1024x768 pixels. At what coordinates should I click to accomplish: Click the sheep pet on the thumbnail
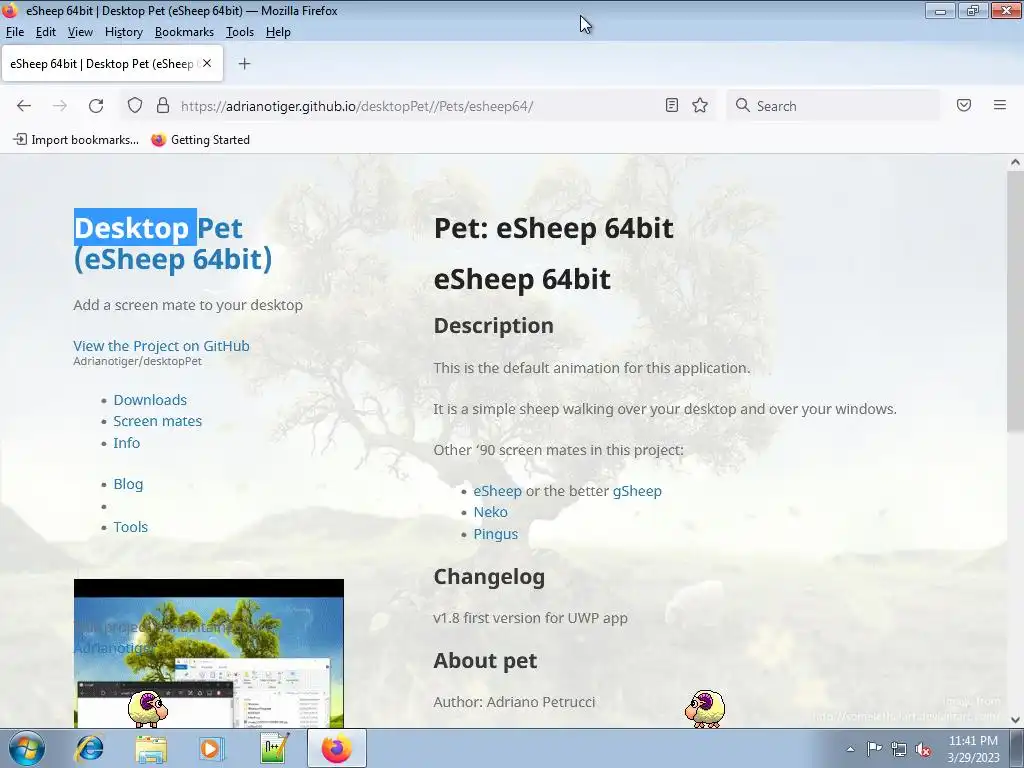pyautogui.click(x=148, y=709)
